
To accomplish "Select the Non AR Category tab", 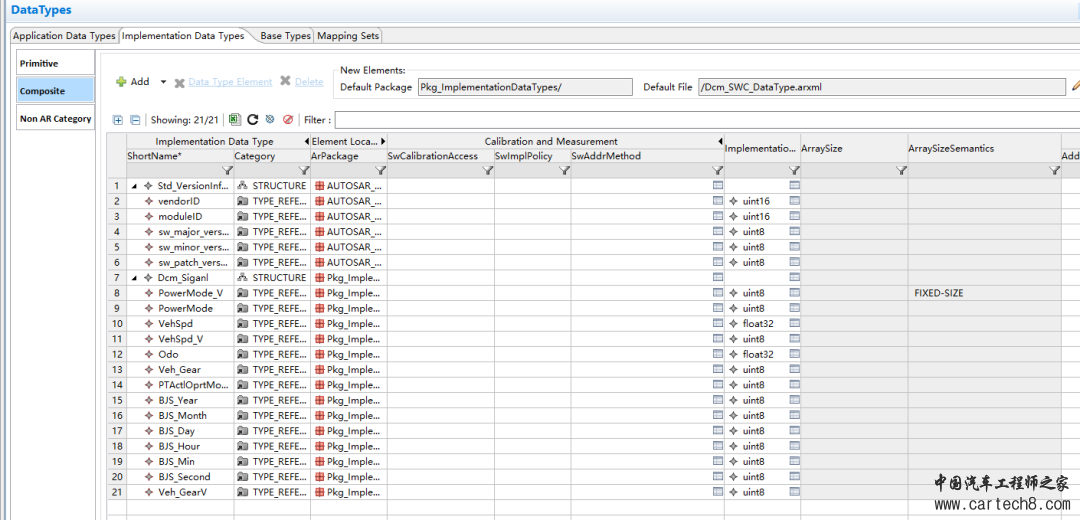I will coord(55,118).
